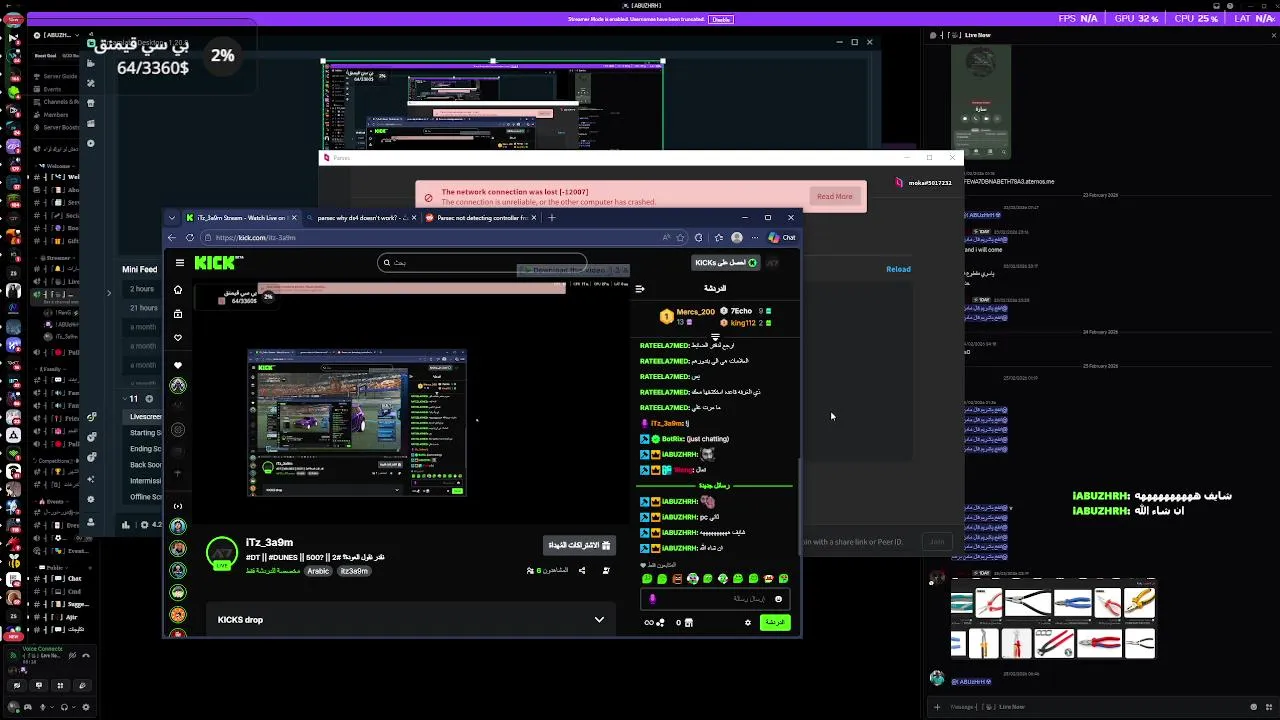Screen dimensions: 1280x720
Task: Switch to iTz_3a9m Stream browser tab
Action: (241, 217)
